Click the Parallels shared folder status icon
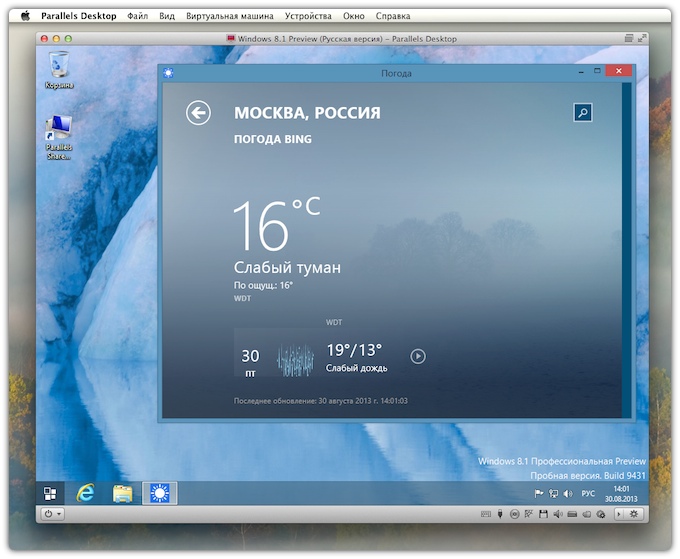This screenshot has height=559, width=680. click(x=586, y=514)
